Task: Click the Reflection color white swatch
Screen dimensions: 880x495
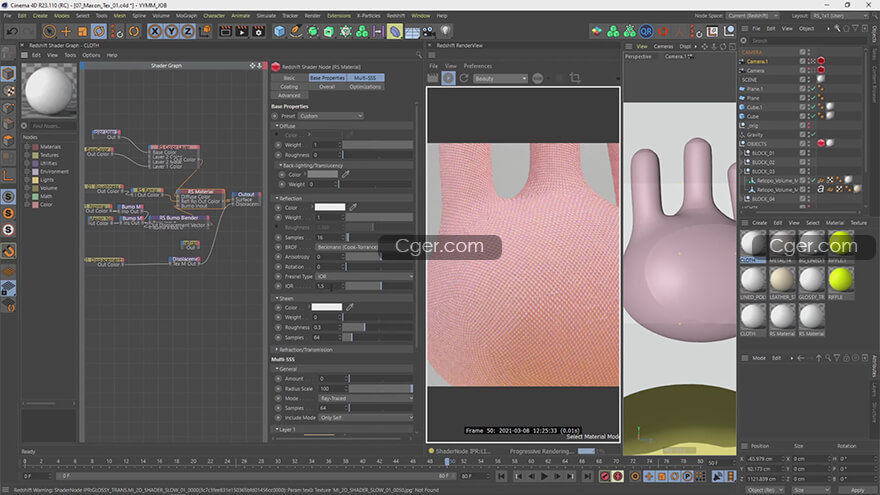Action: (330, 207)
